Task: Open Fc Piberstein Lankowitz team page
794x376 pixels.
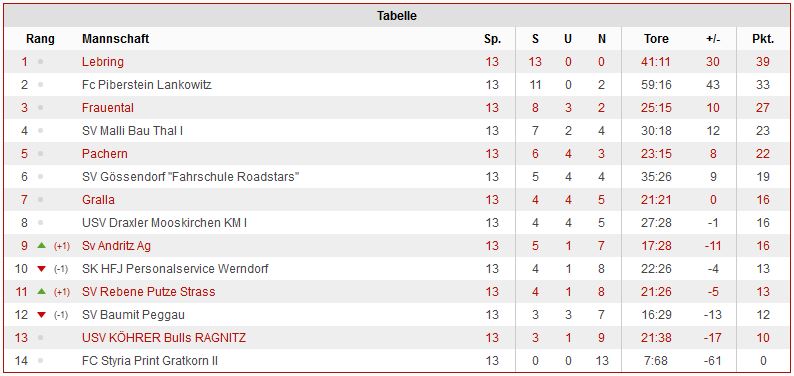Action: point(146,85)
